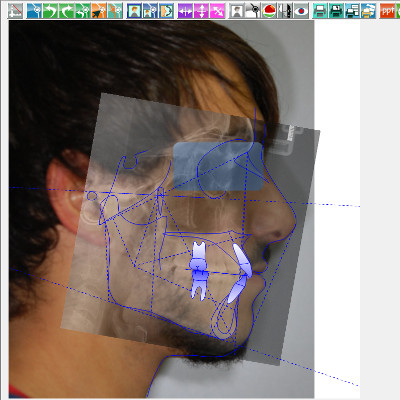Click the face profile morph icon
400x400 pixels.
point(167,11)
